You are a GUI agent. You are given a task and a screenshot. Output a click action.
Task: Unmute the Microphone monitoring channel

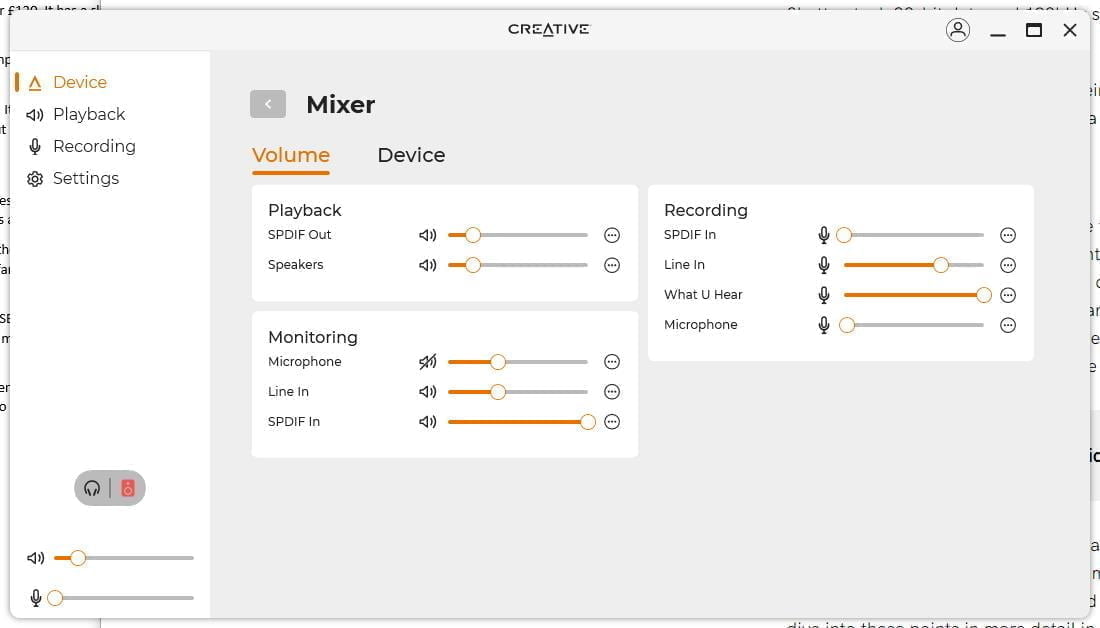(428, 362)
